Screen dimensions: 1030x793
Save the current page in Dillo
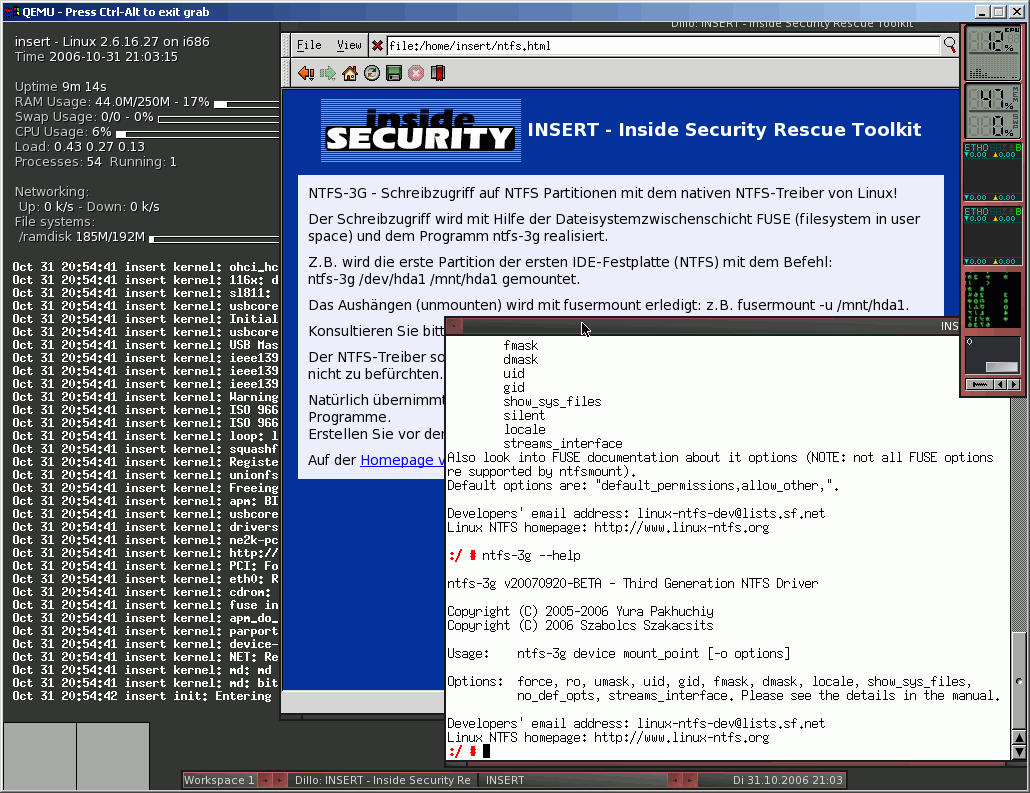394,73
